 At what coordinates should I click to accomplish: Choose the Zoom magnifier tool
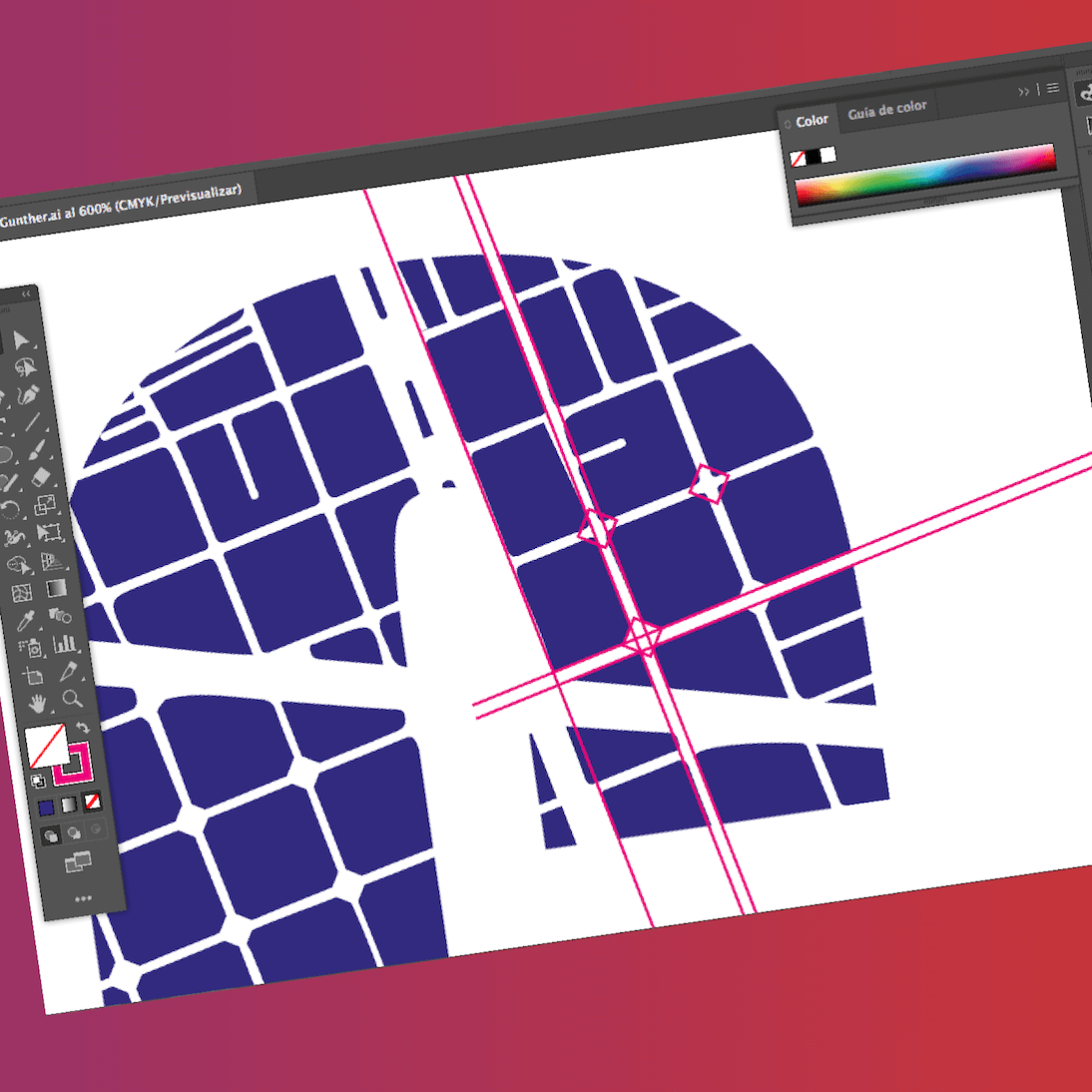(72, 699)
